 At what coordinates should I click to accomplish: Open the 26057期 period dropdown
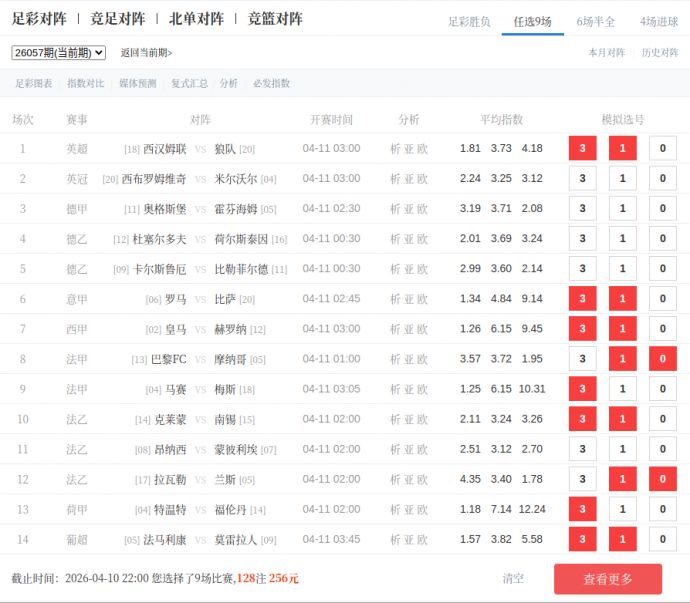coord(58,53)
